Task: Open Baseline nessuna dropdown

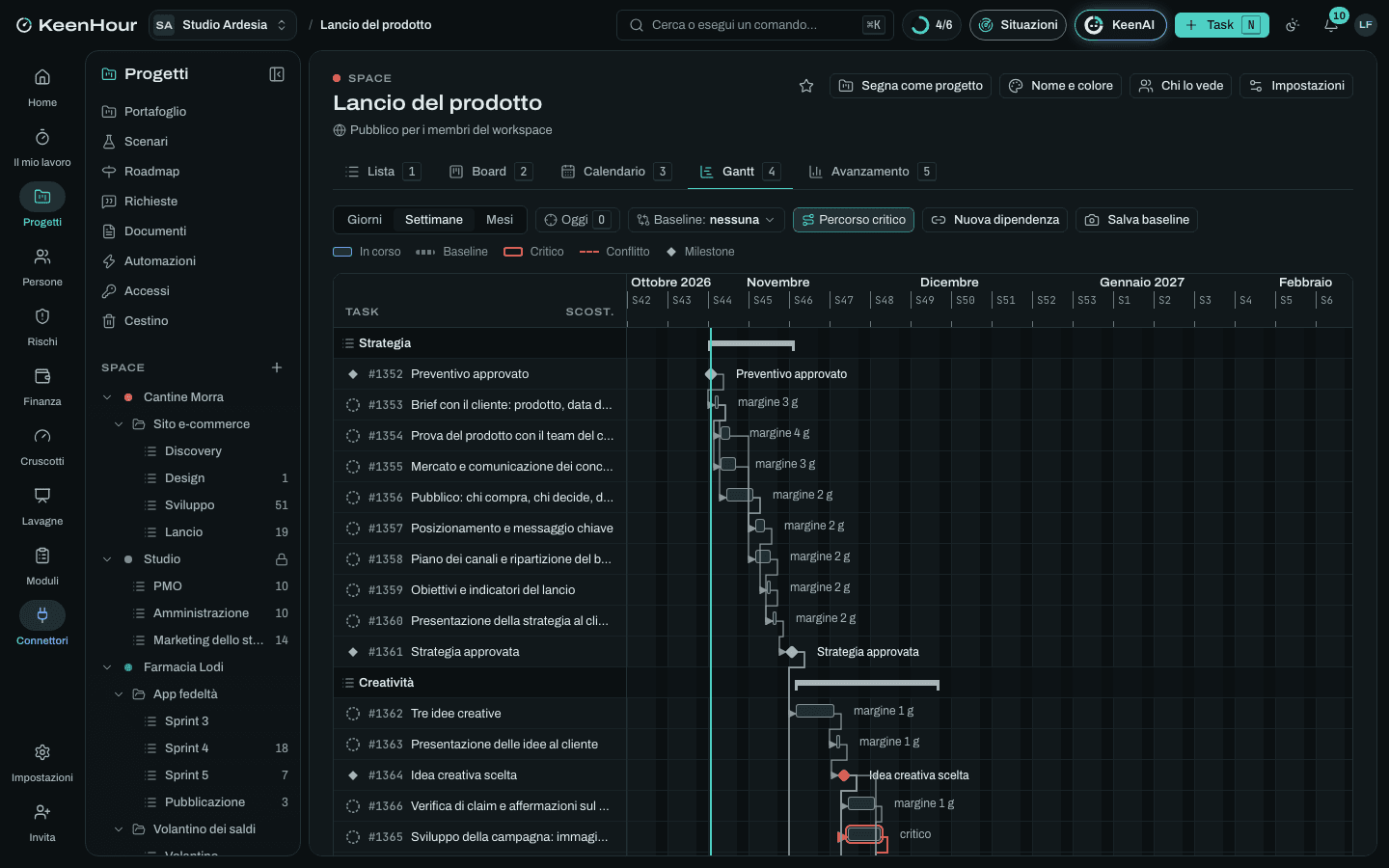Action: tap(706, 220)
